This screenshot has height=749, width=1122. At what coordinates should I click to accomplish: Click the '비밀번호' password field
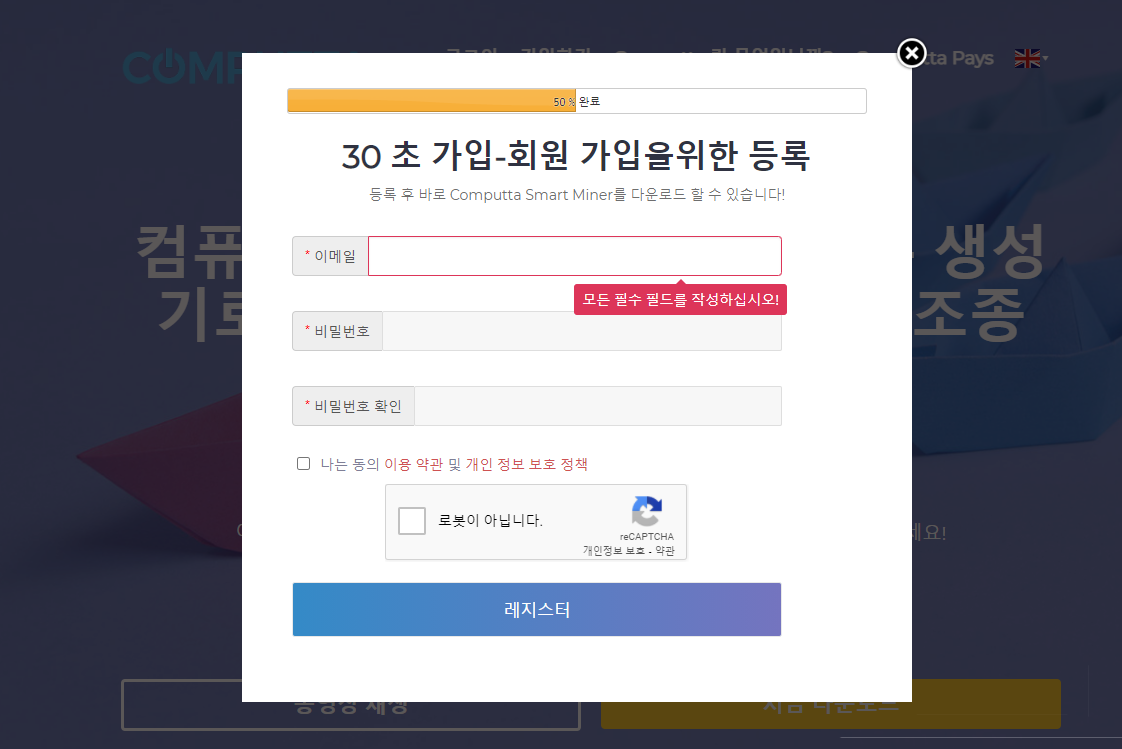580,330
